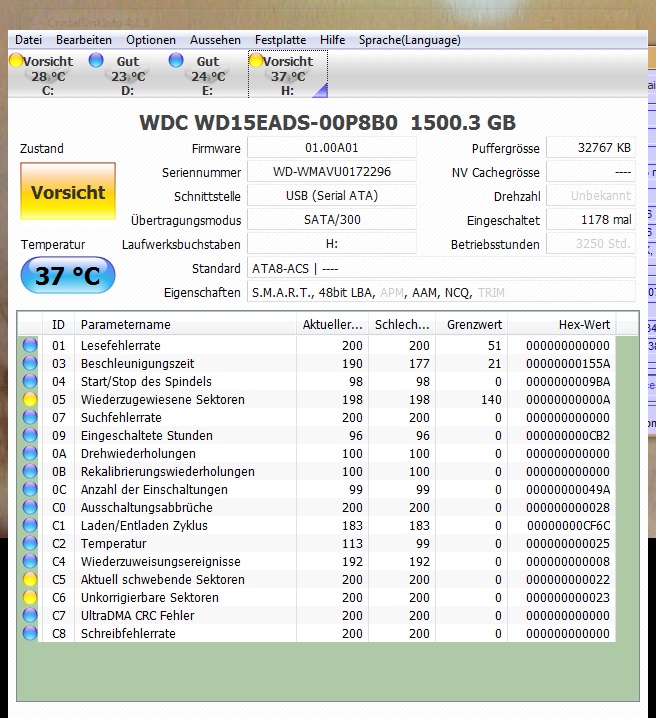Click the Schnittstelle field USB (Serial ATA)
Image resolution: width=656 pixels, height=718 pixels.
click(x=332, y=196)
